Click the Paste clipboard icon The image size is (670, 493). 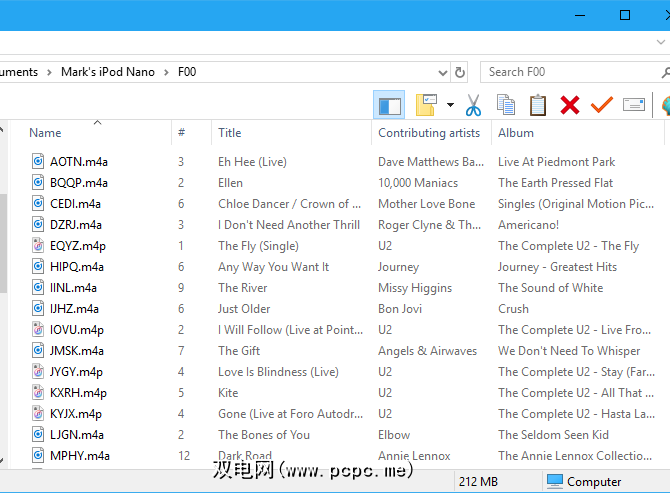tap(538, 105)
